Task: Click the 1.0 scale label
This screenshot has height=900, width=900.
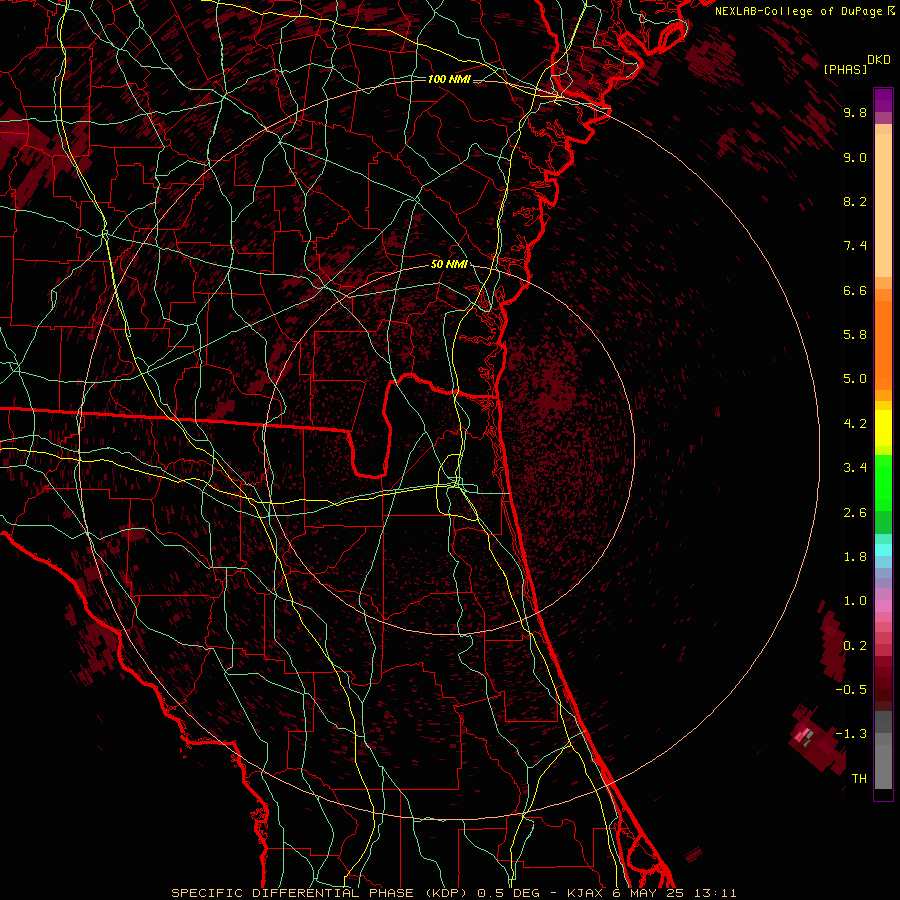Action: (855, 601)
